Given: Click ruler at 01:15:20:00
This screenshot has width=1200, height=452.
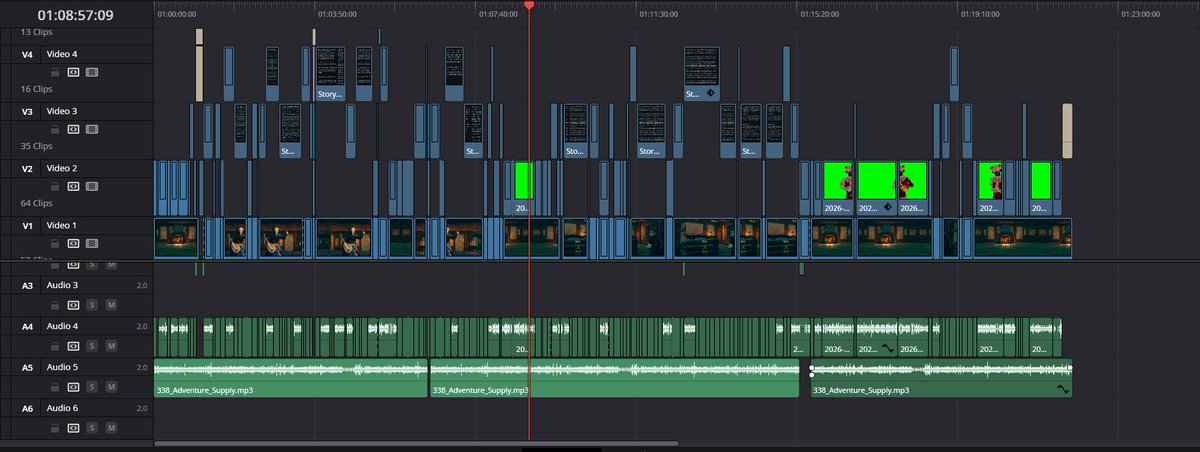Looking at the screenshot, I should [x=819, y=14].
